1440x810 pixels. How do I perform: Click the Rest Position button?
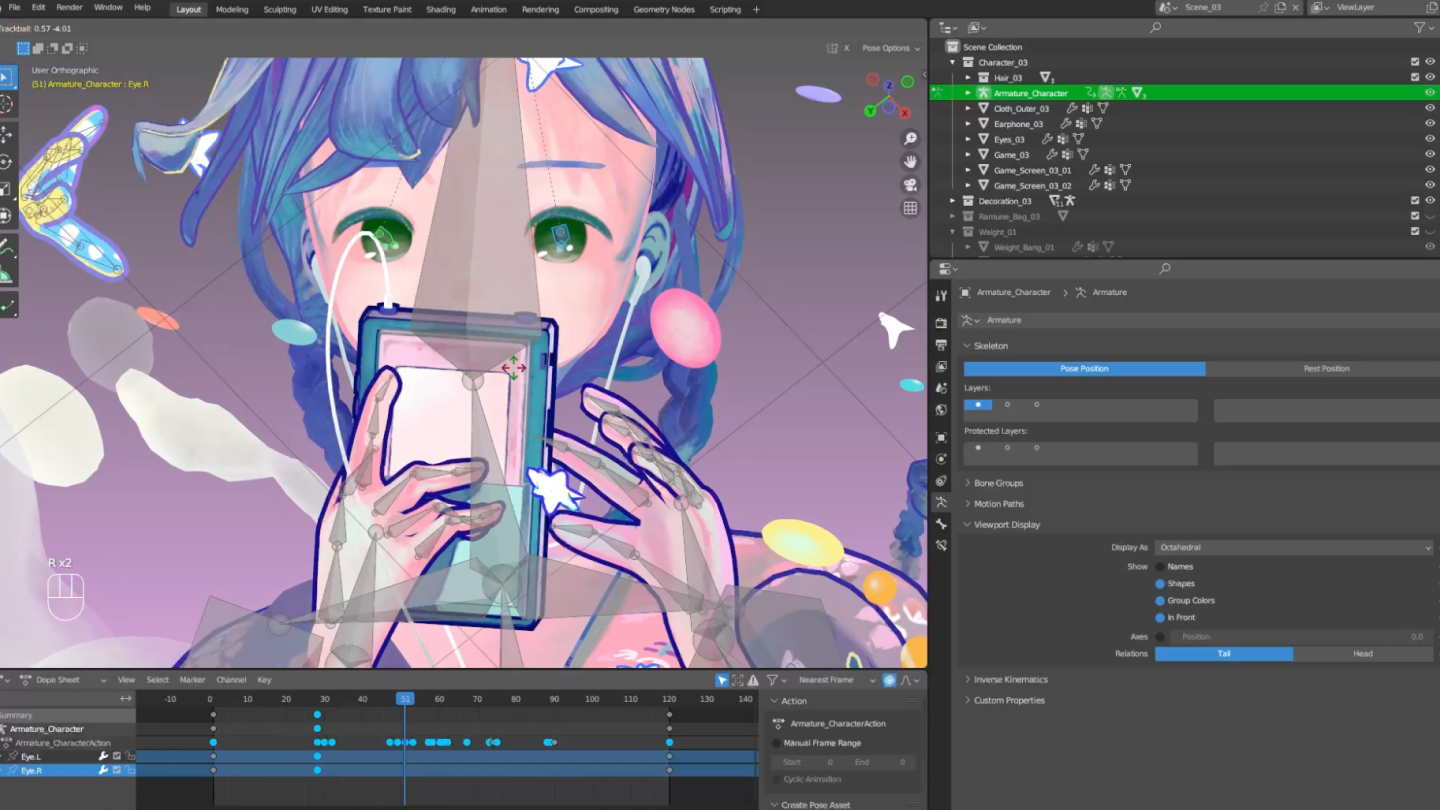tap(1326, 369)
